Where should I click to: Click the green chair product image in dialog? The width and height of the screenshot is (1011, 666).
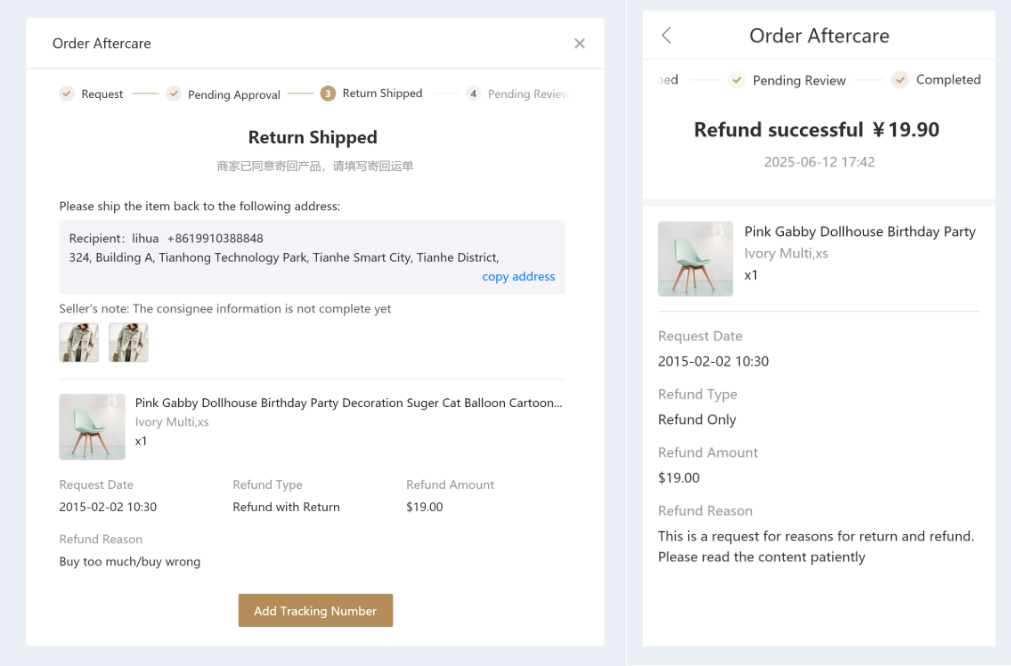[92, 427]
